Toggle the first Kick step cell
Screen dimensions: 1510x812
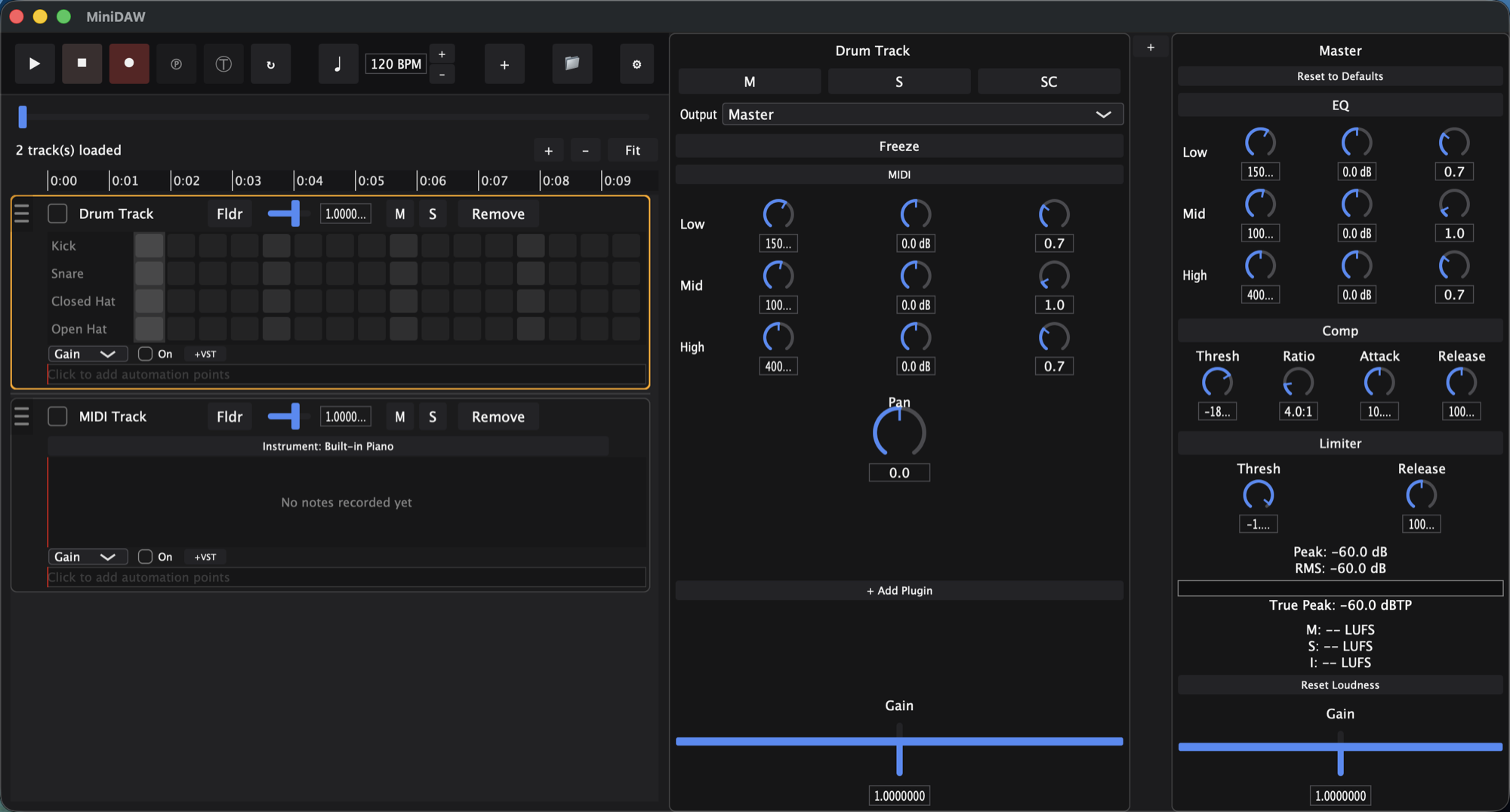click(149, 245)
